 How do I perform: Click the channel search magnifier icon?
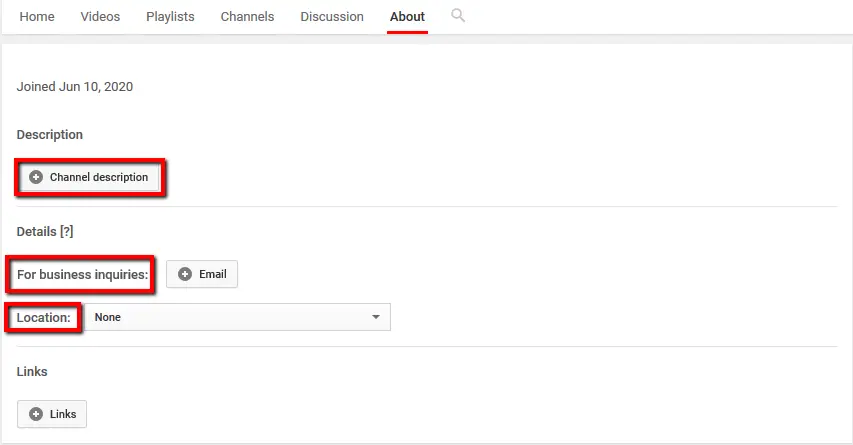coord(458,16)
